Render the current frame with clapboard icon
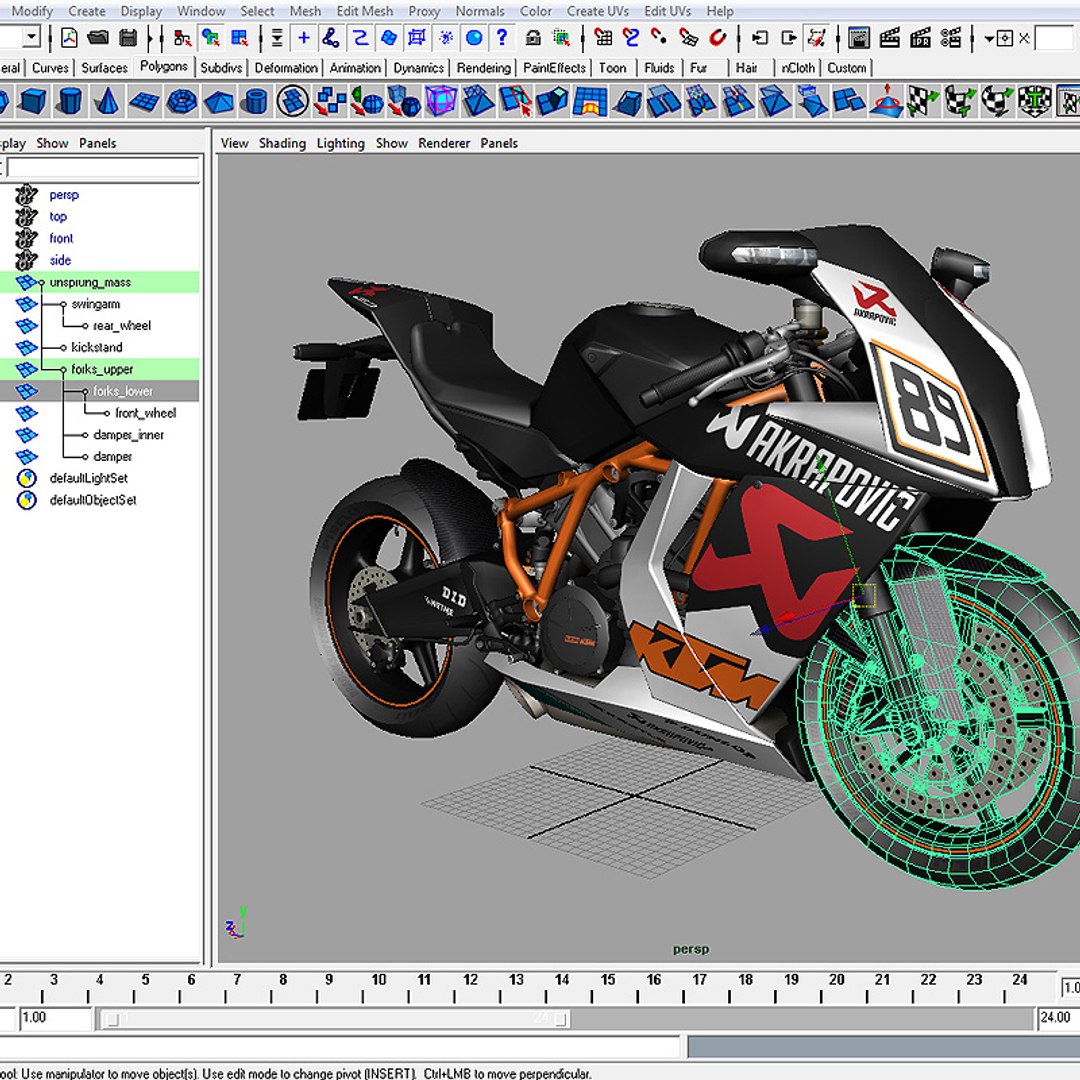The width and height of the screenshot is (1080, 1080). tap(890, 38)
